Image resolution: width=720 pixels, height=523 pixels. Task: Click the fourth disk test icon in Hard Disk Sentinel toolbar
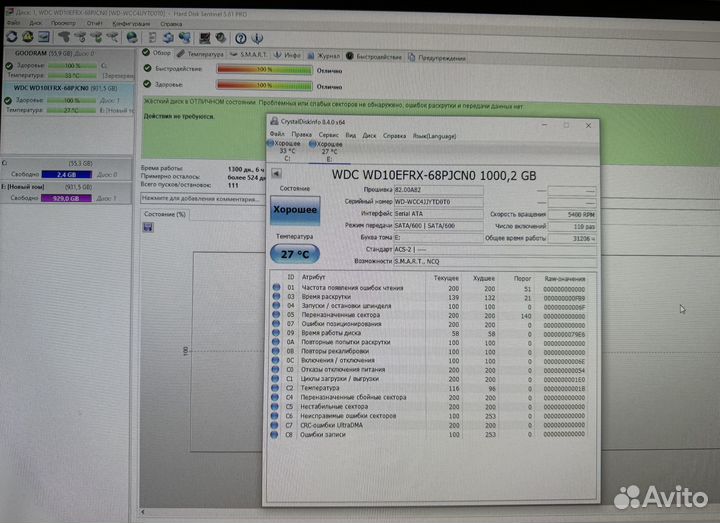tap(112, 37)
